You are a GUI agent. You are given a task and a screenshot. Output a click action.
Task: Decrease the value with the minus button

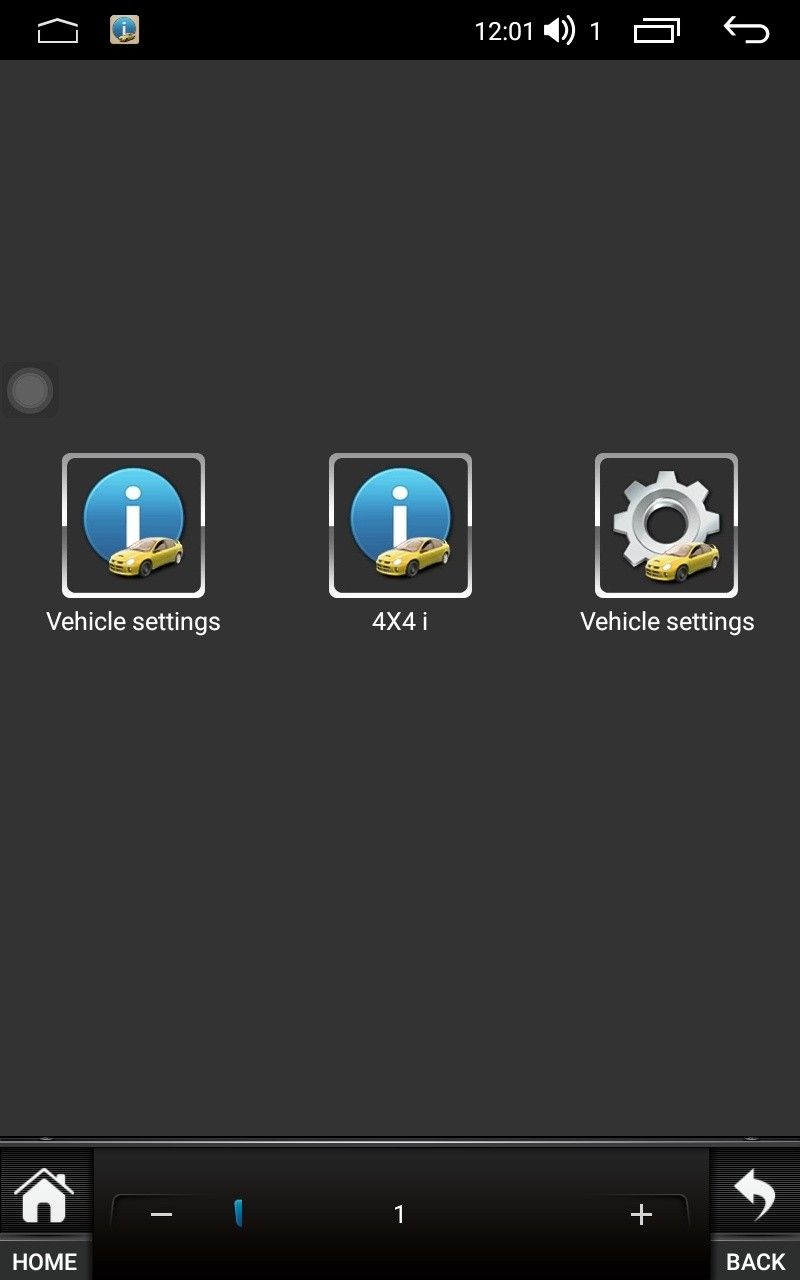(161, 1214)
